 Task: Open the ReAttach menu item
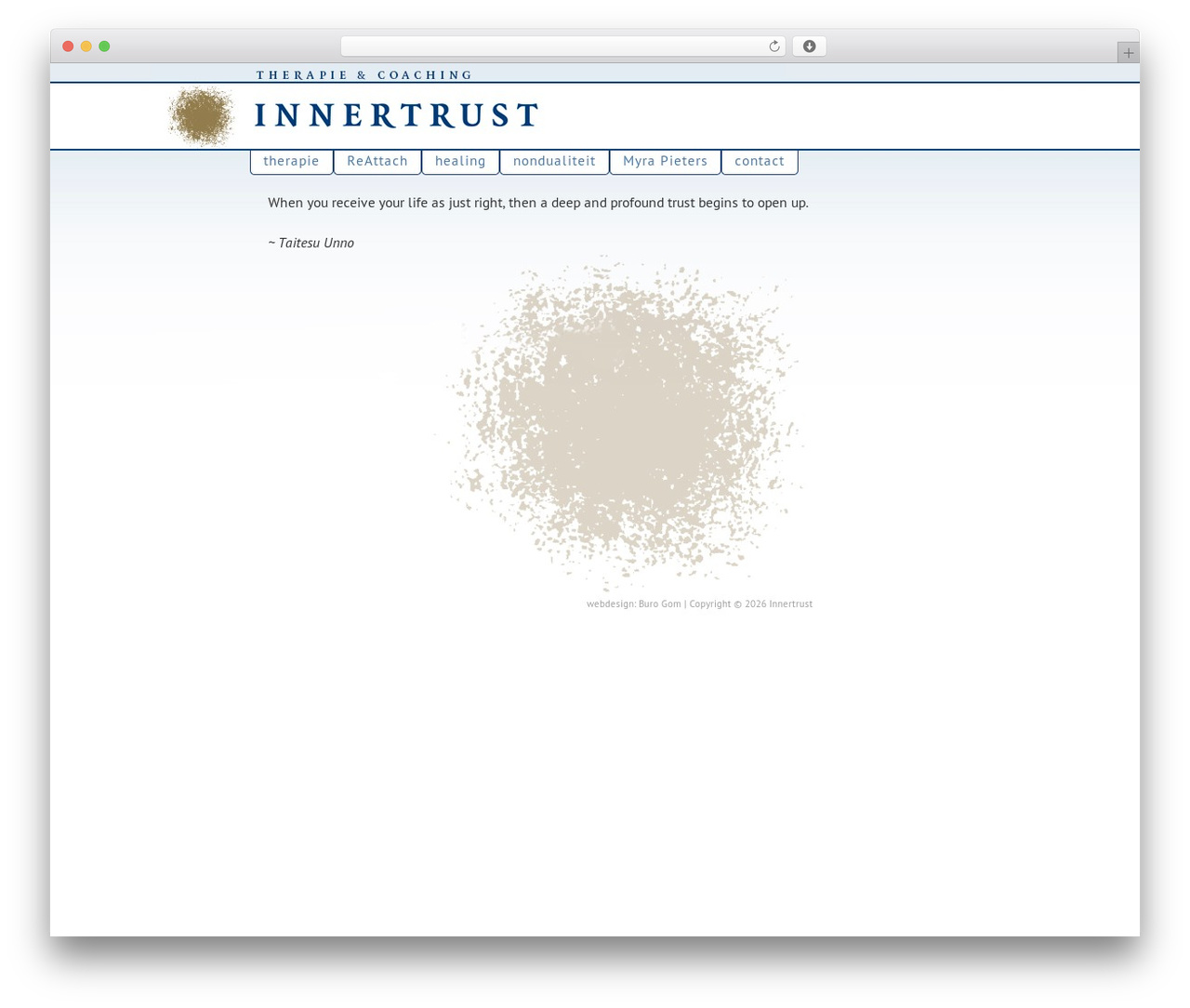377,161
